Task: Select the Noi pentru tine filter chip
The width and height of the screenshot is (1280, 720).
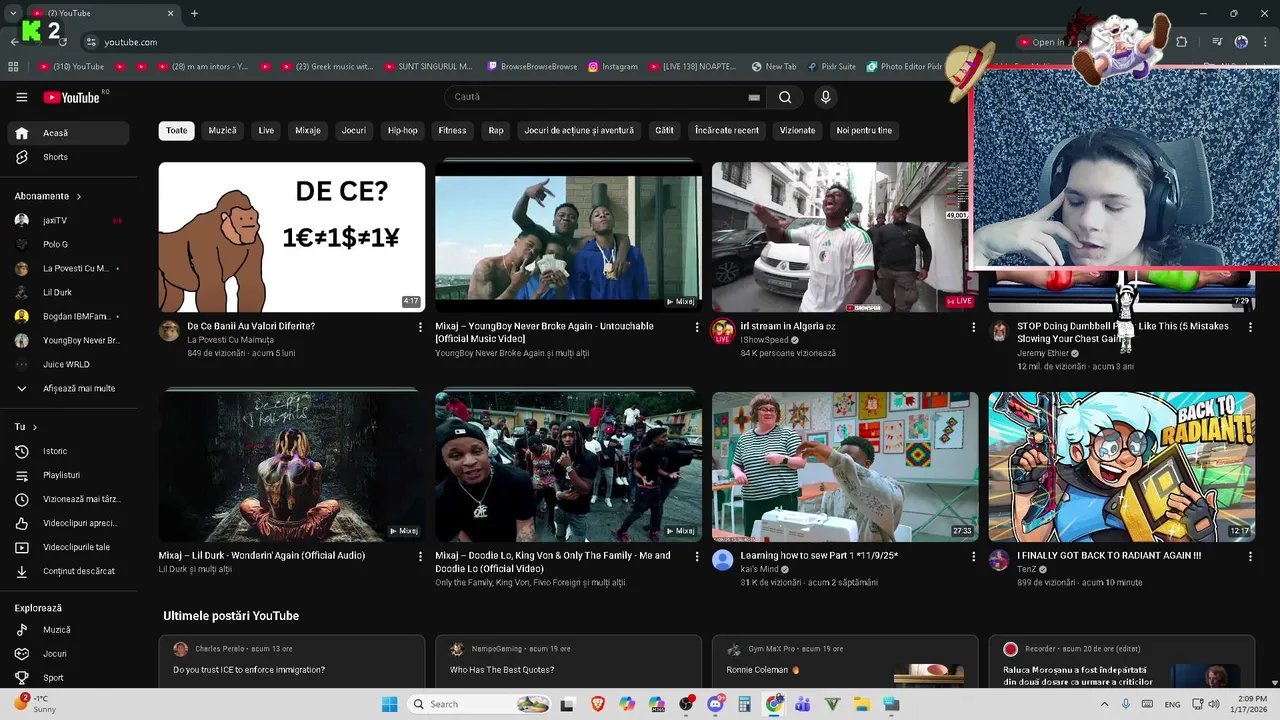Action: 864,131
